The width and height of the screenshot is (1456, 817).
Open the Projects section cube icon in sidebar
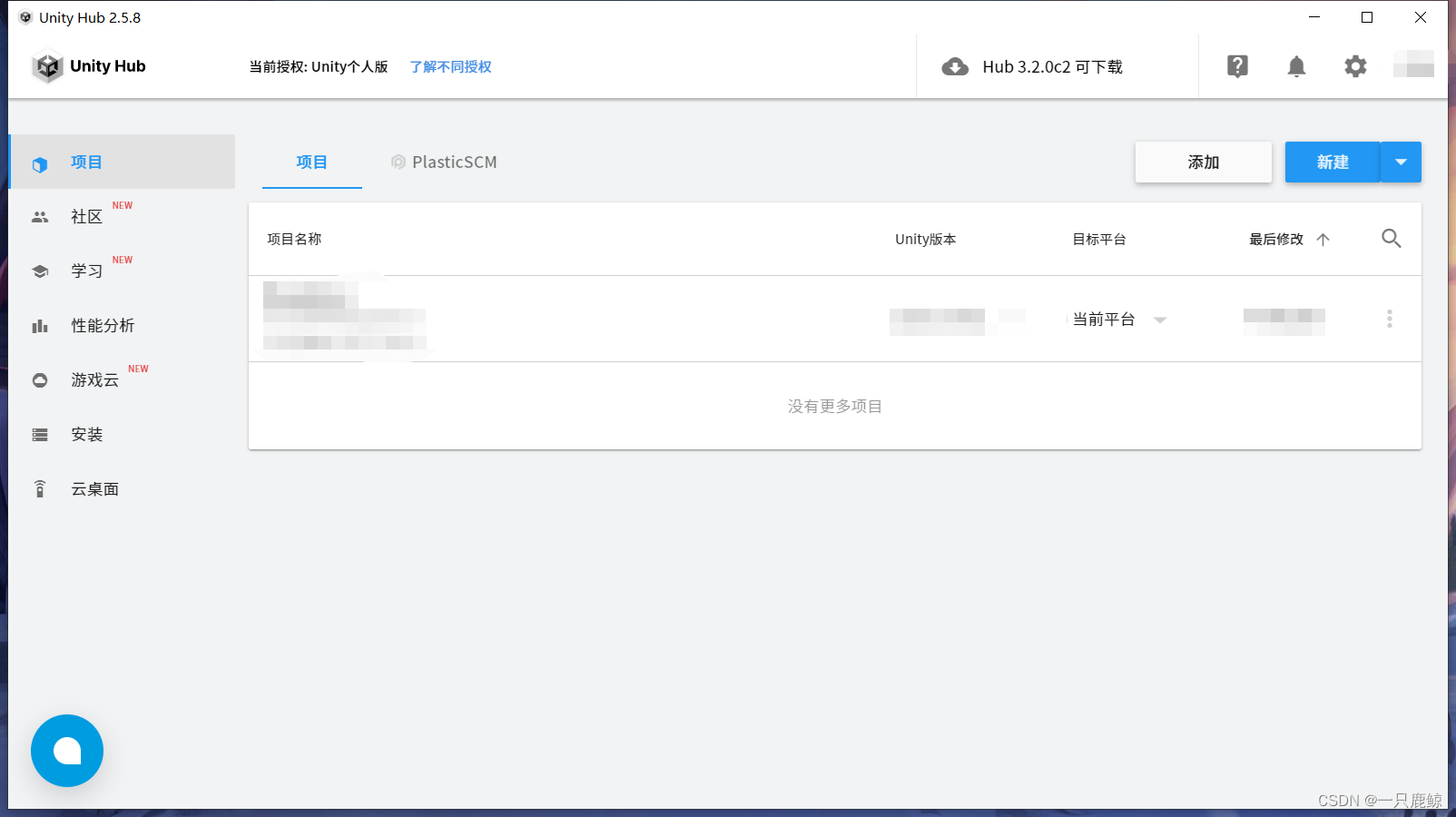click(39, 164)
